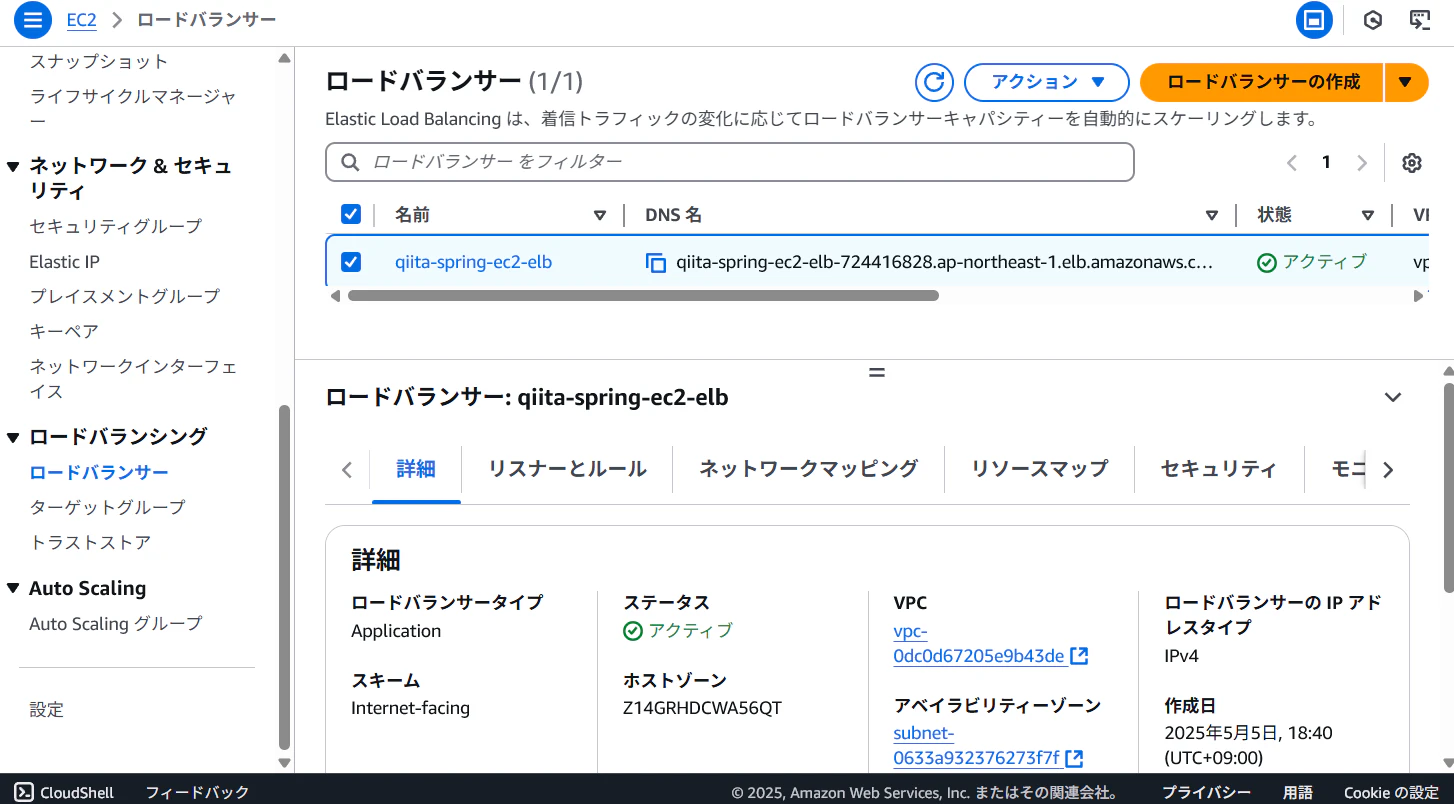Go to previous page of the table

1292,163
